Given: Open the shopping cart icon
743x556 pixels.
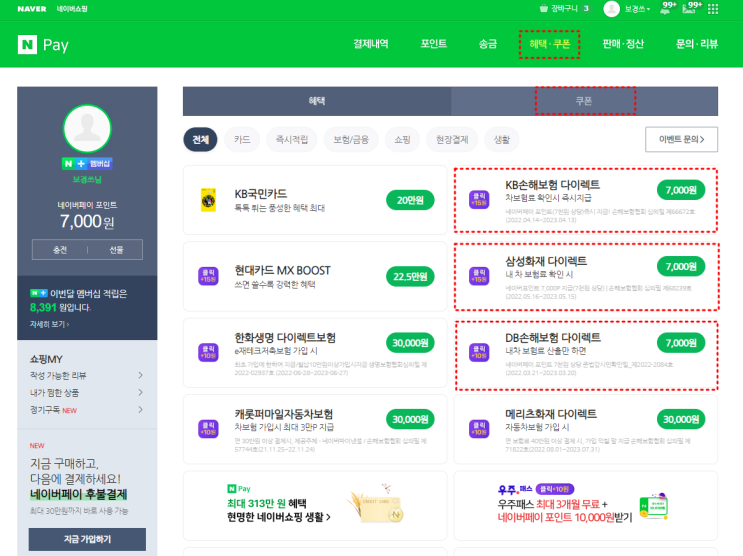Looking at the screenshot, I should pos(544,9).
